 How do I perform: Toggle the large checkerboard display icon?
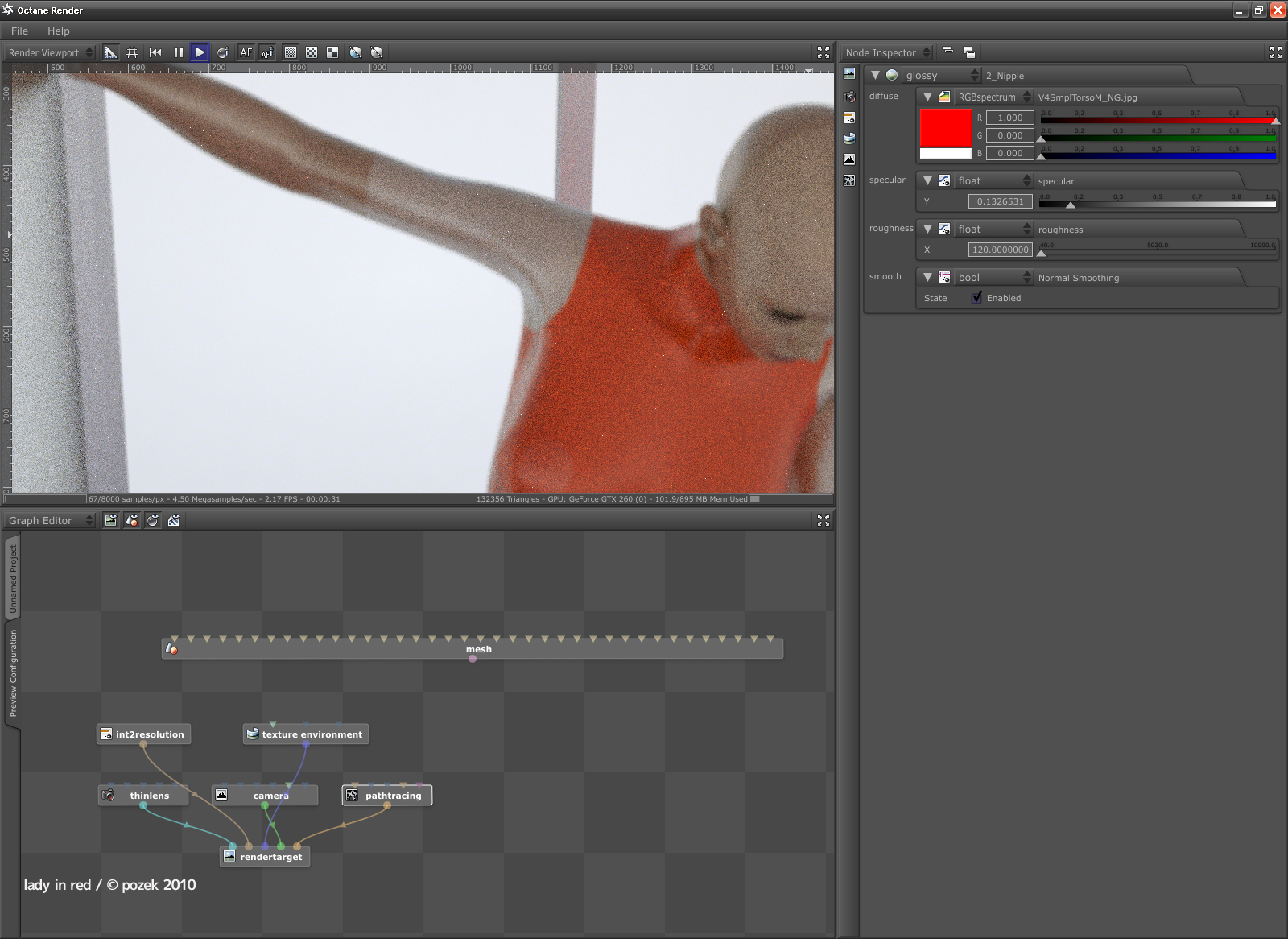click(x=332, y=52)
